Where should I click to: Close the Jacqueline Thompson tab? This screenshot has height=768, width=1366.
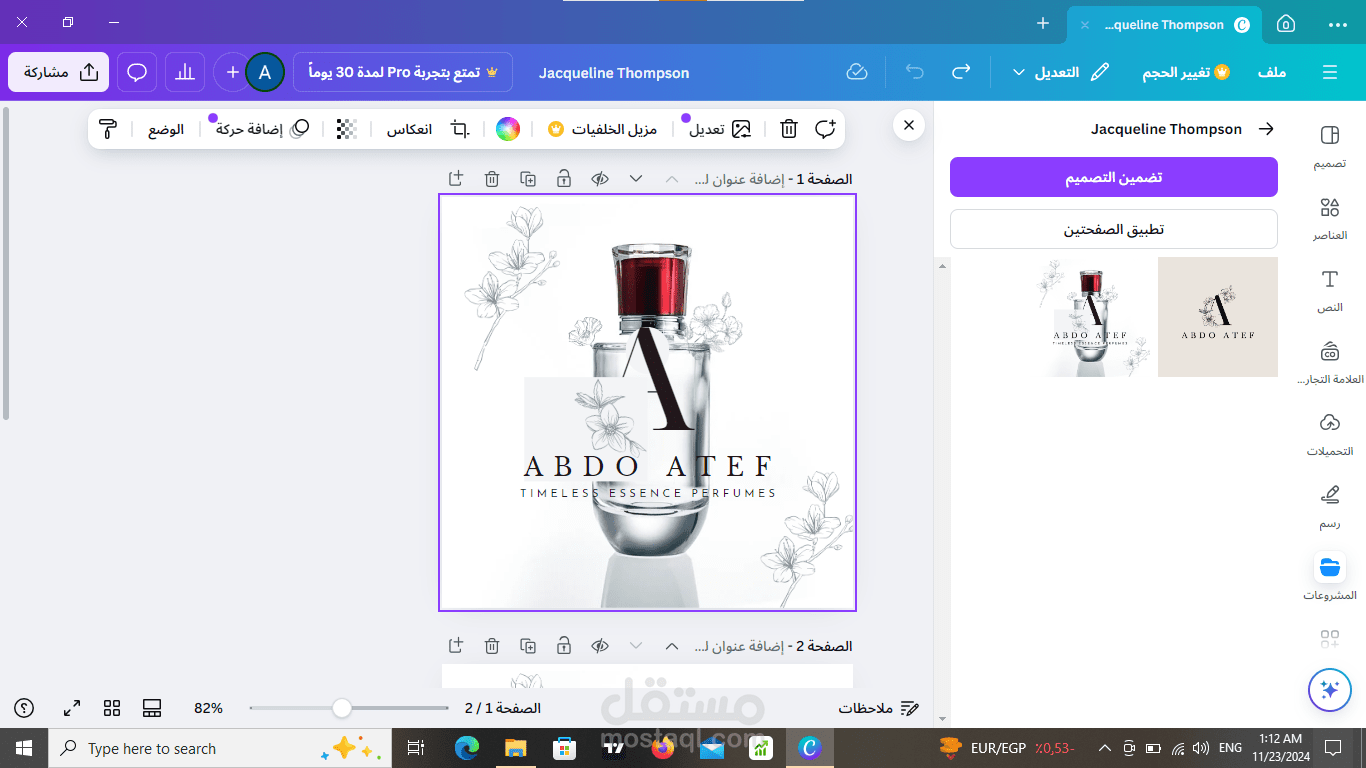click(1085, 25)
